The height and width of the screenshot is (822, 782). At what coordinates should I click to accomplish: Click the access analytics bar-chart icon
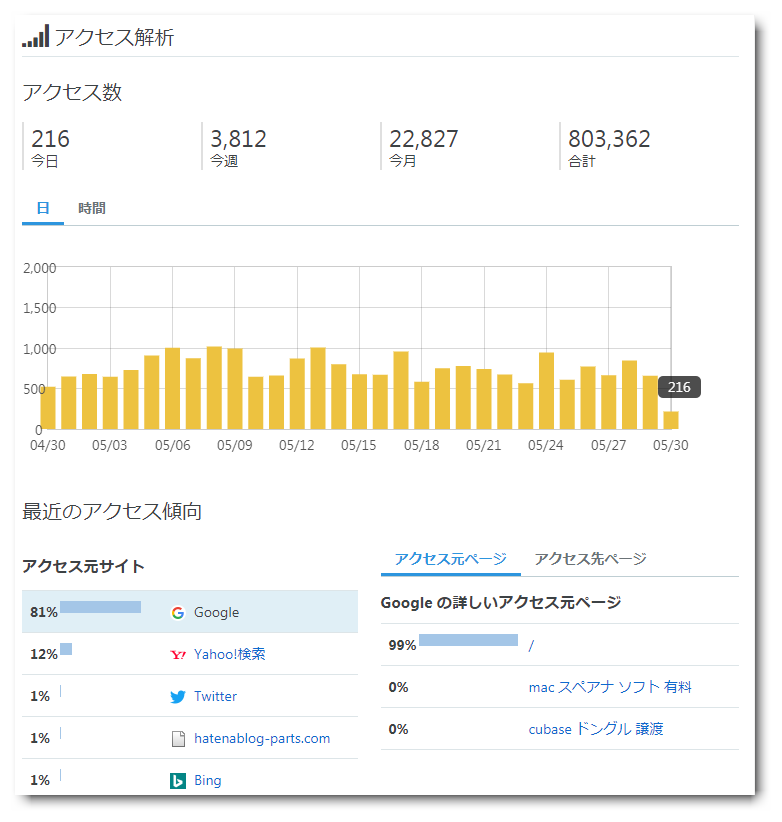point(35,36)
